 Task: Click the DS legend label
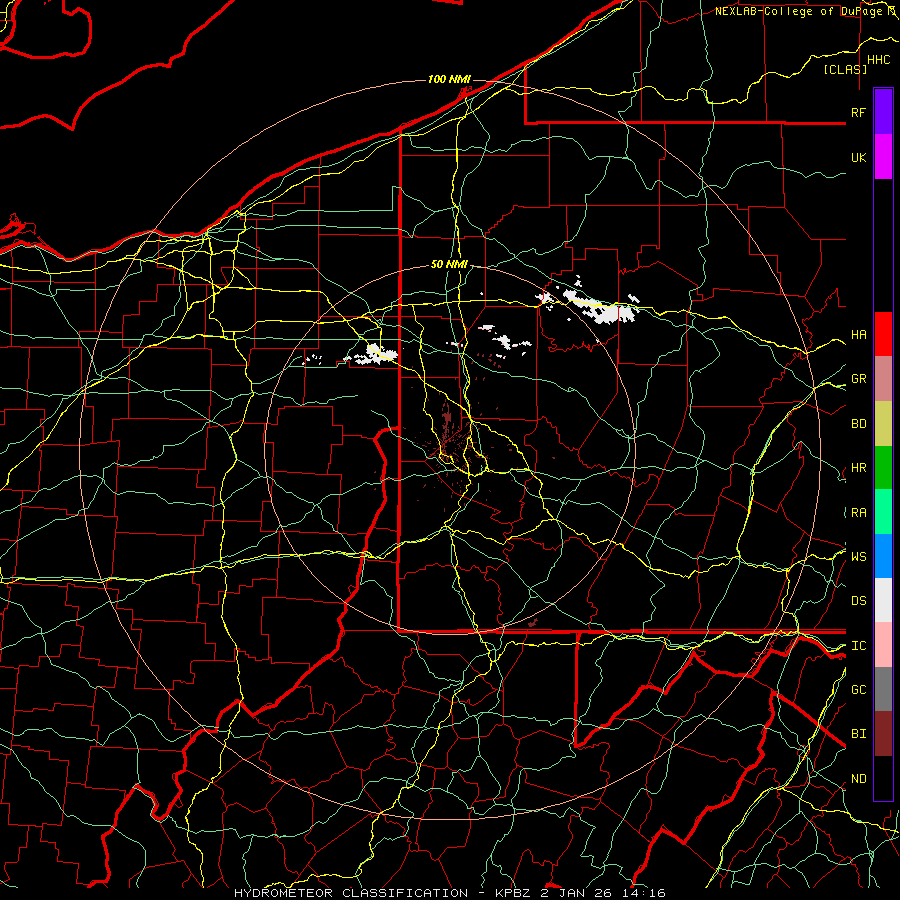(x=858, y=601)
